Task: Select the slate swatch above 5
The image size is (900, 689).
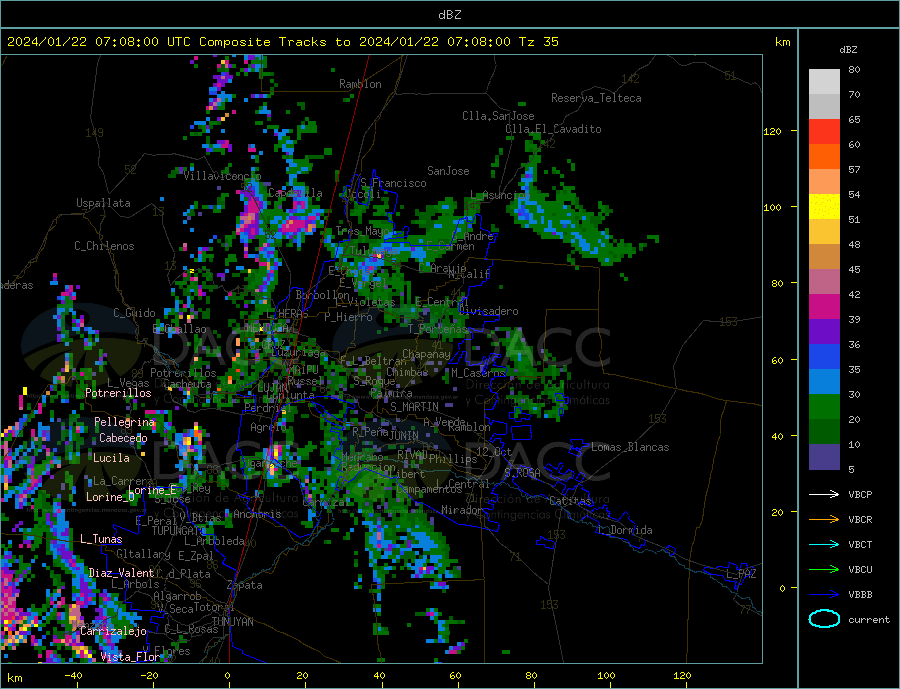Action: pyautogui.click(x=824, y=456)
